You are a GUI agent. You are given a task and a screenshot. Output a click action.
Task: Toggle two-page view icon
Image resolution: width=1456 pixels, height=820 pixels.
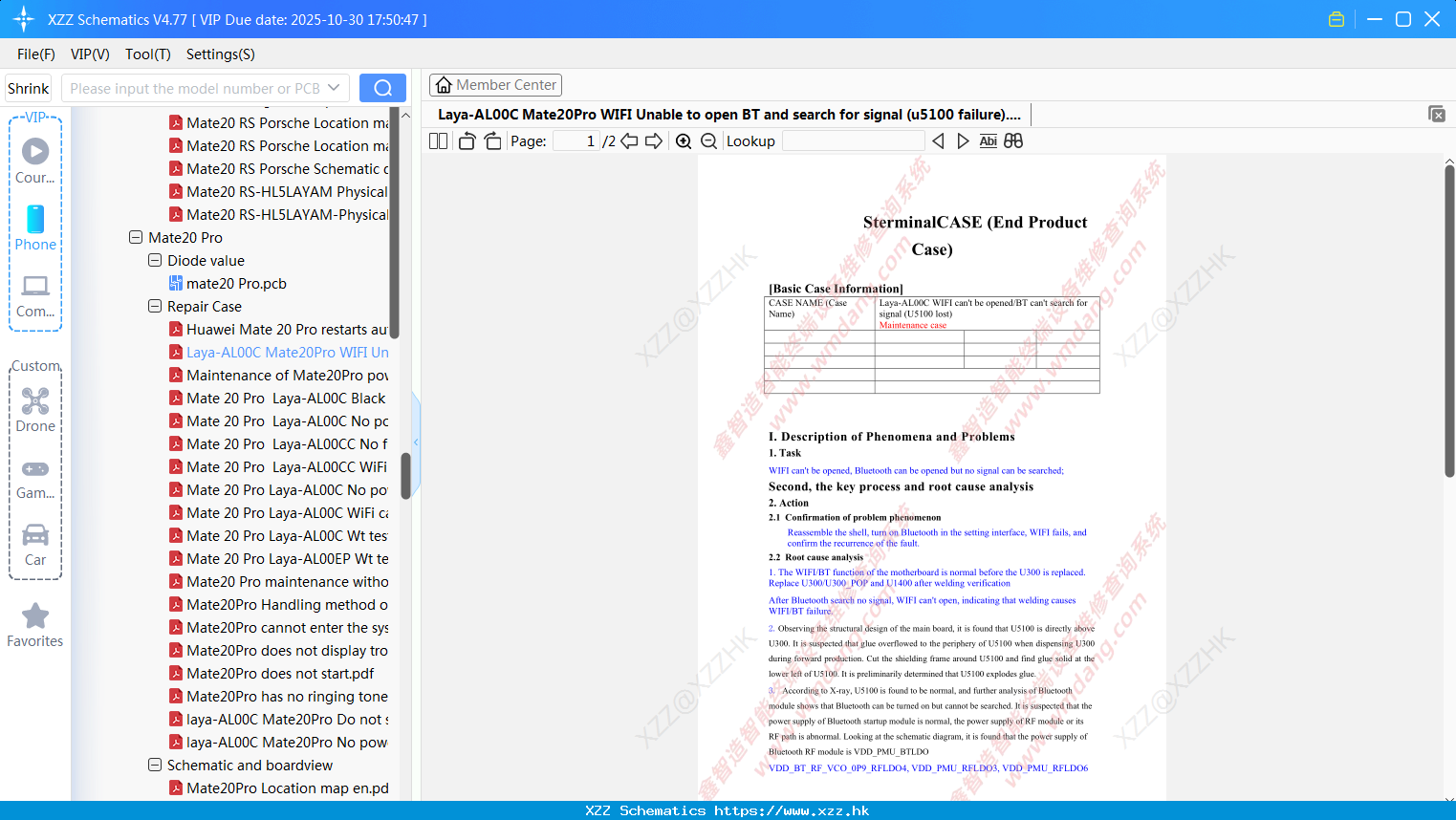point(439,140)
